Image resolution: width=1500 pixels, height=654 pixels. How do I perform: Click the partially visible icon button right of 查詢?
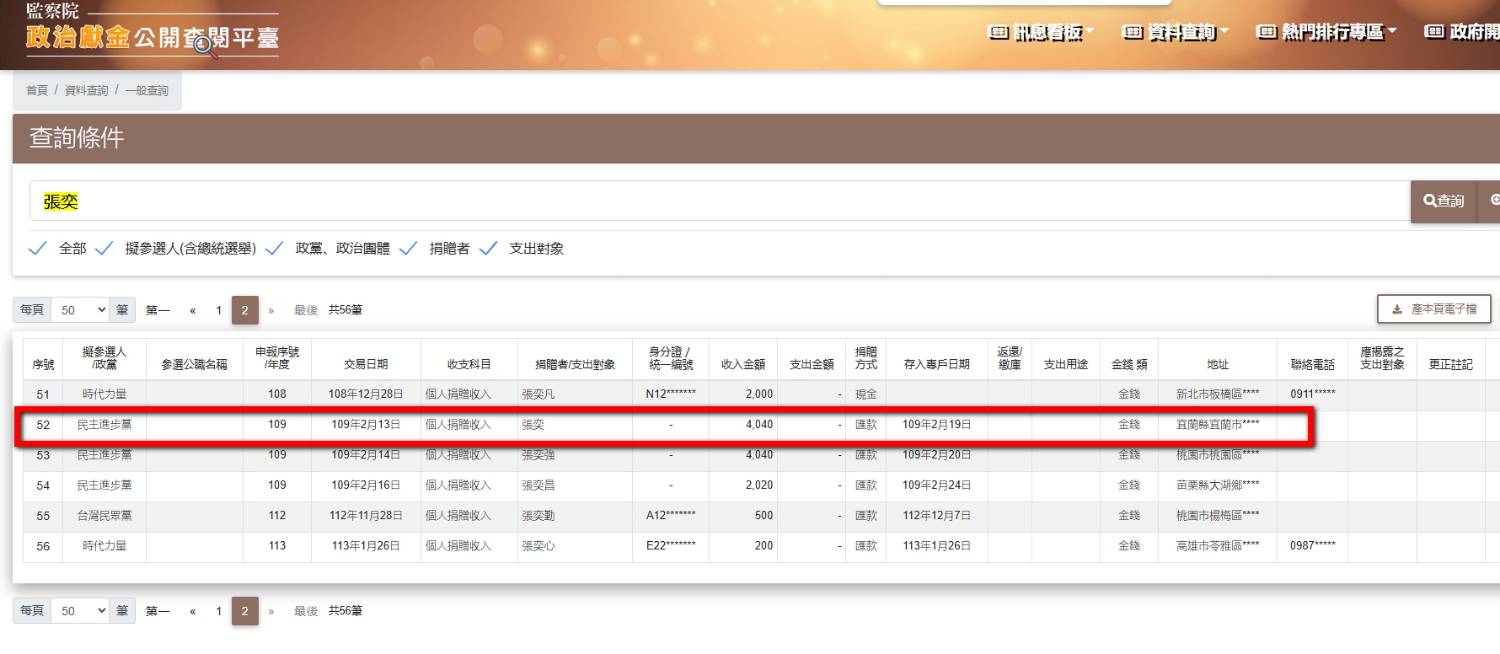[x=1491, y=201]
